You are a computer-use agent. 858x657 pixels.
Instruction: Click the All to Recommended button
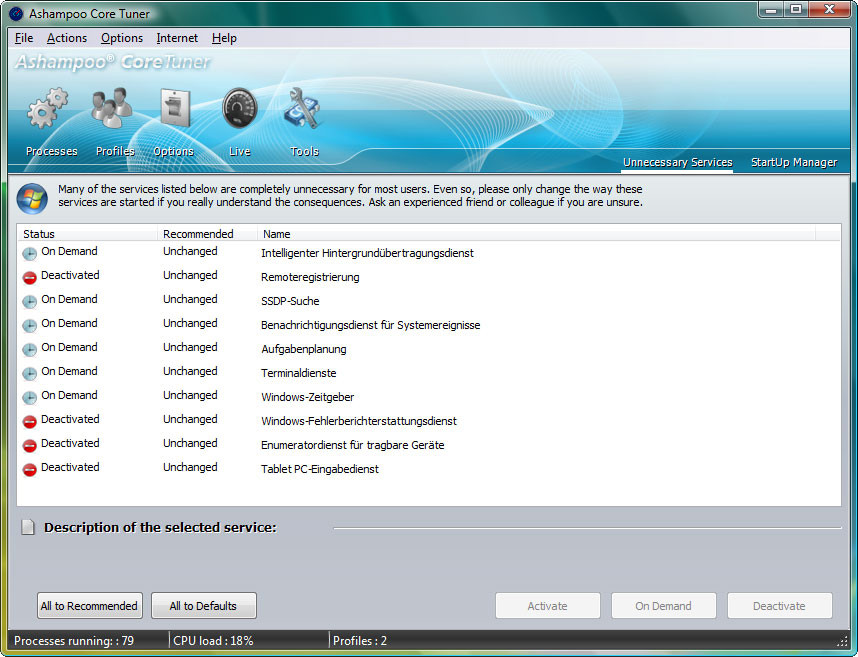pos(90,606)
